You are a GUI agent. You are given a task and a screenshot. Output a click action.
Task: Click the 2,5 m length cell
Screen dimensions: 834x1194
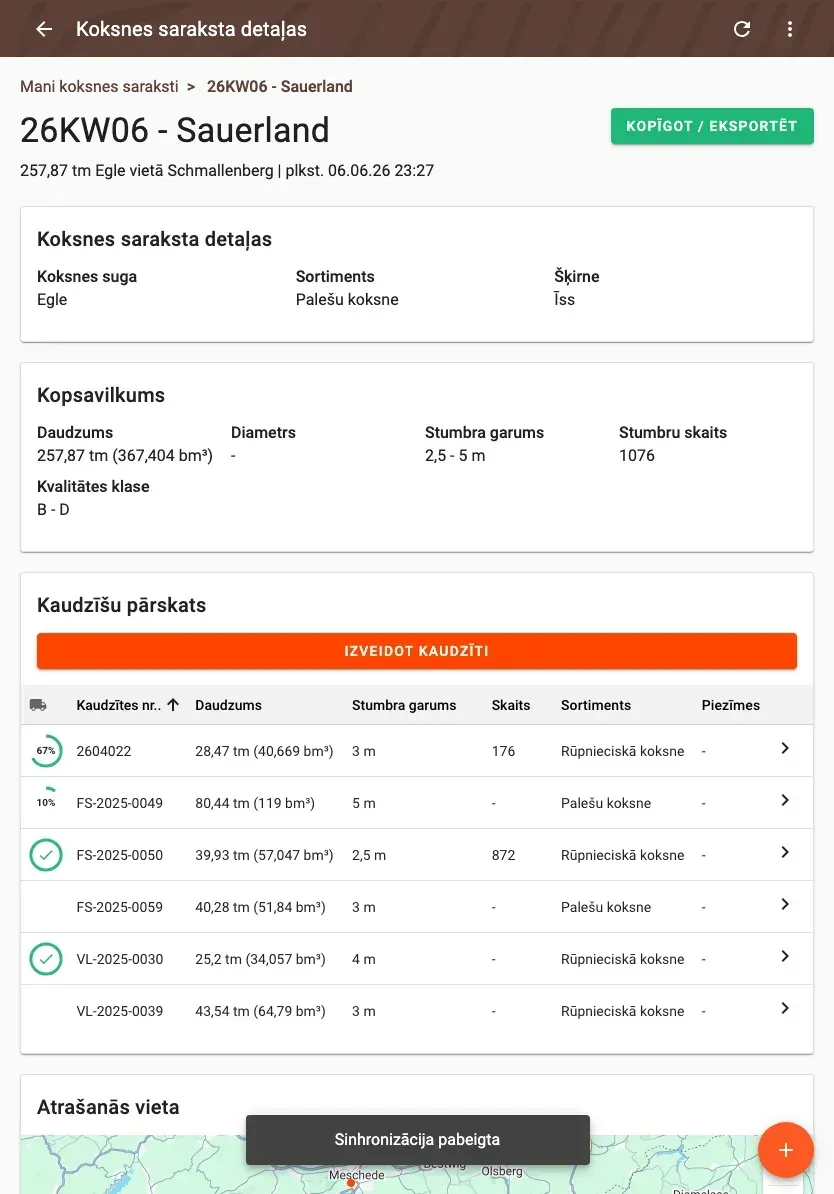(x=369, y=855)
